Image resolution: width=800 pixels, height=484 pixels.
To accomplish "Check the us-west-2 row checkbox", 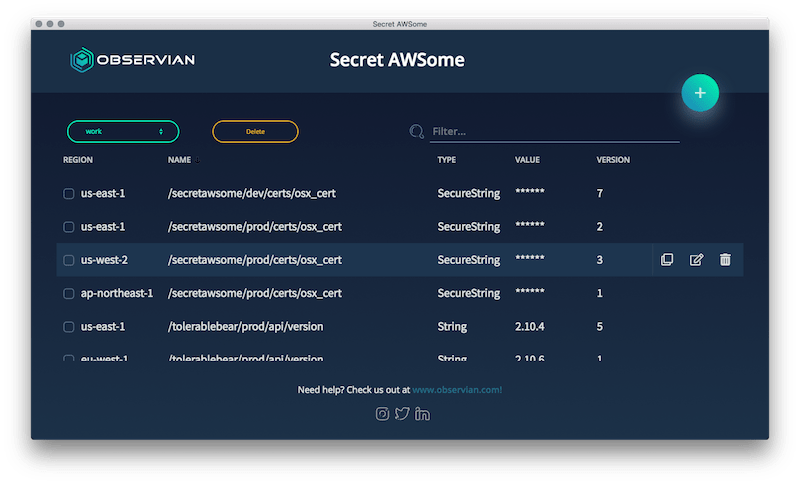I will click(68, 260).
